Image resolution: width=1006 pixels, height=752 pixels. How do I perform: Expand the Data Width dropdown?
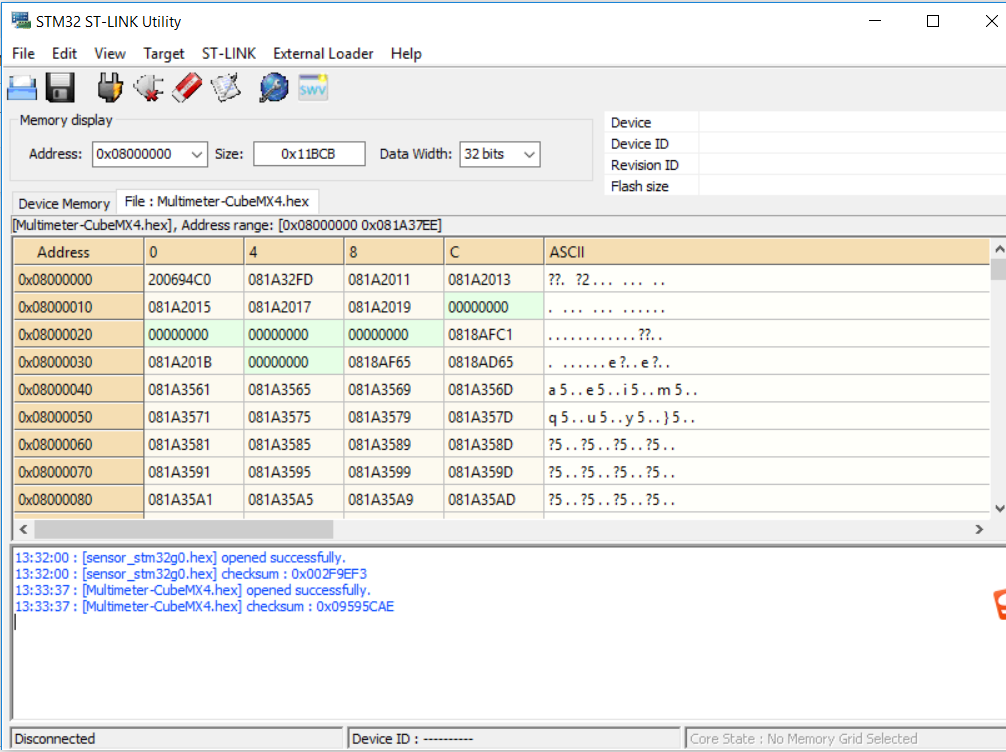[x=529, y=154]
